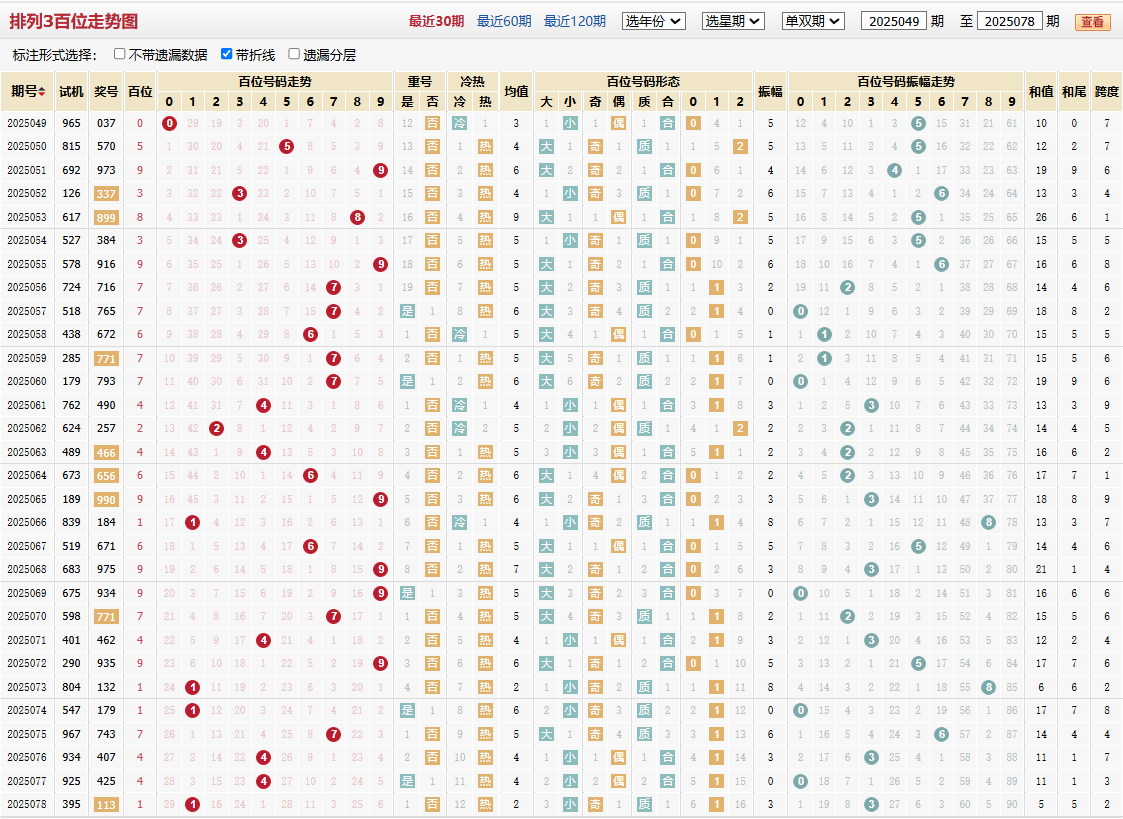This screenshot has height=819, width=1123.
Task: Click the 否 marker in row 2025049
Action: click(x=433, y=123)
